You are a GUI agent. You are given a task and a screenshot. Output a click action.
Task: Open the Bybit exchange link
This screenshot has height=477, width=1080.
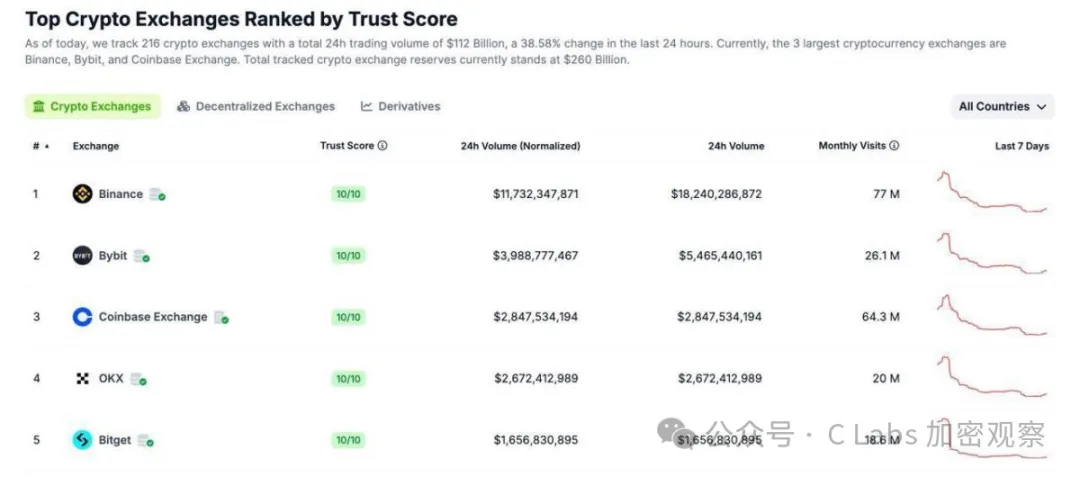click(113, 256)
